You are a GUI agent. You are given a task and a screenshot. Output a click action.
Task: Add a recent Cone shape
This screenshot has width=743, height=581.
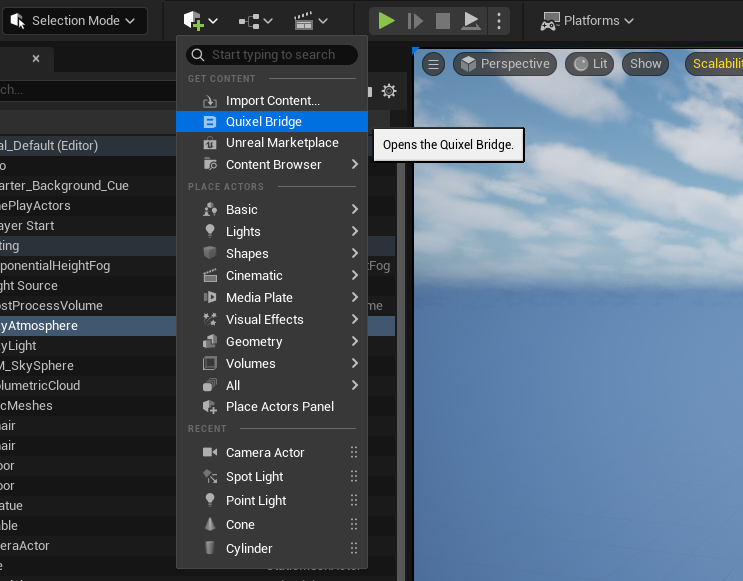[272, 525]
